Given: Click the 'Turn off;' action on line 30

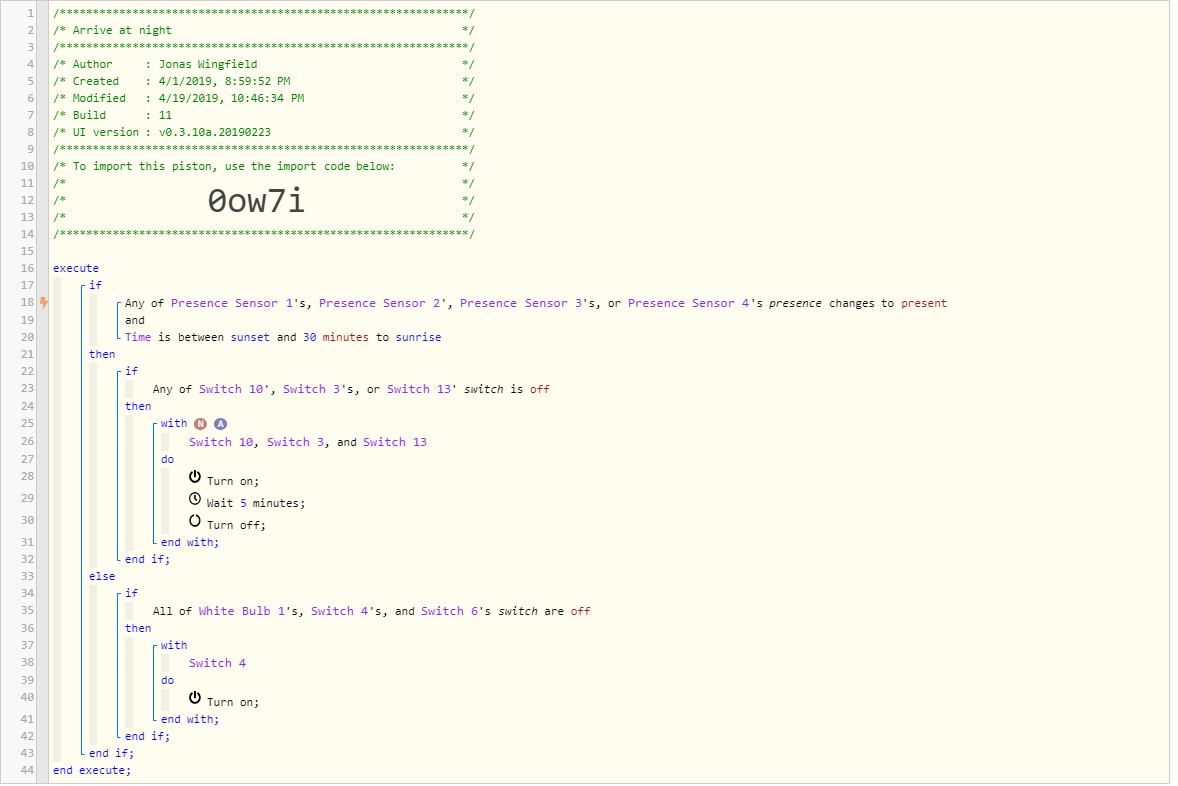Looking at the screenshot, I should click(x=236, y=525).
